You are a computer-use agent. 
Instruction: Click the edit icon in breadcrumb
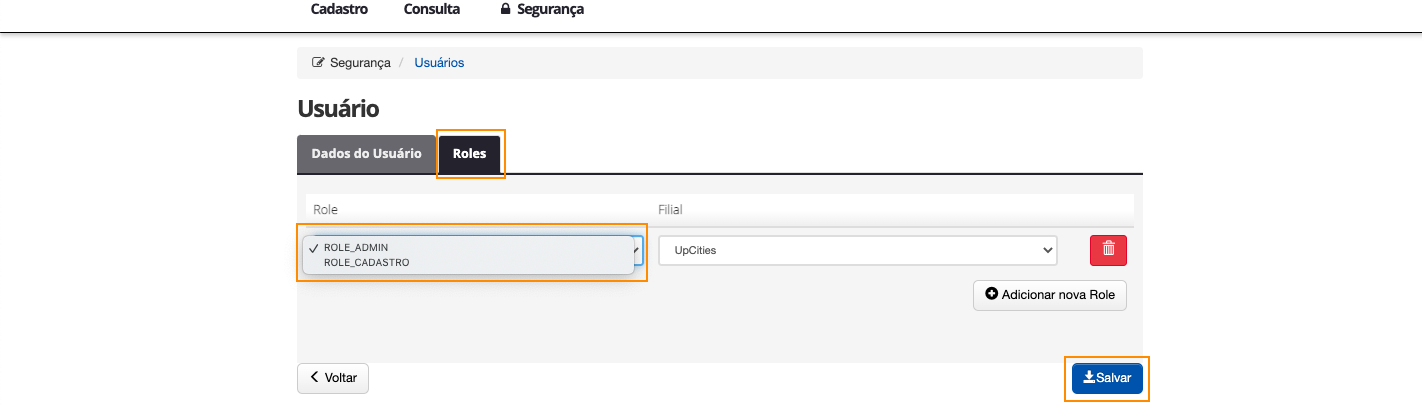(318, 62)
